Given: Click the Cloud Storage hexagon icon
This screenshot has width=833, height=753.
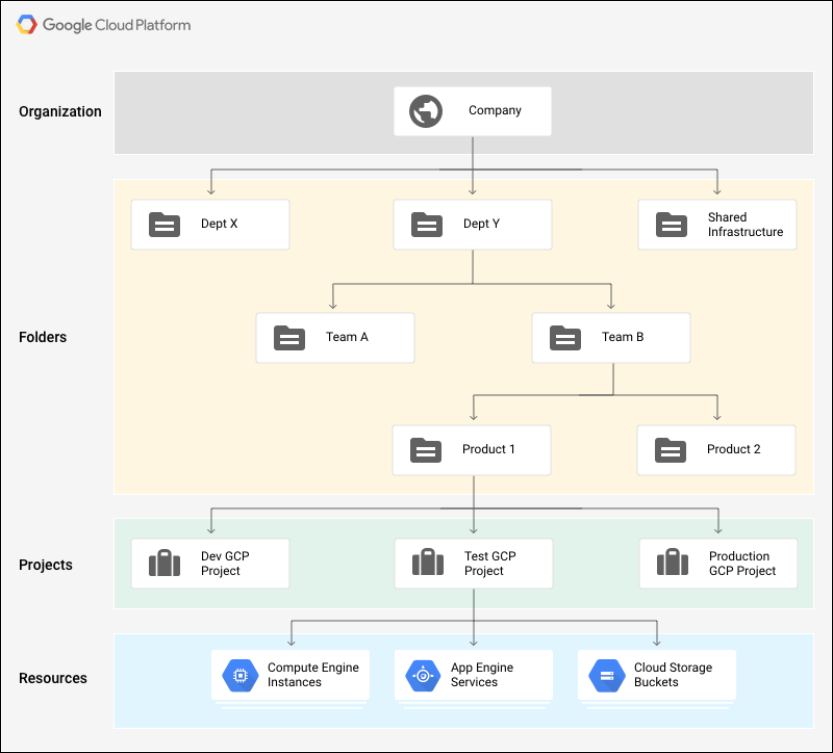Looking at the screenshot, I should 606,676.
